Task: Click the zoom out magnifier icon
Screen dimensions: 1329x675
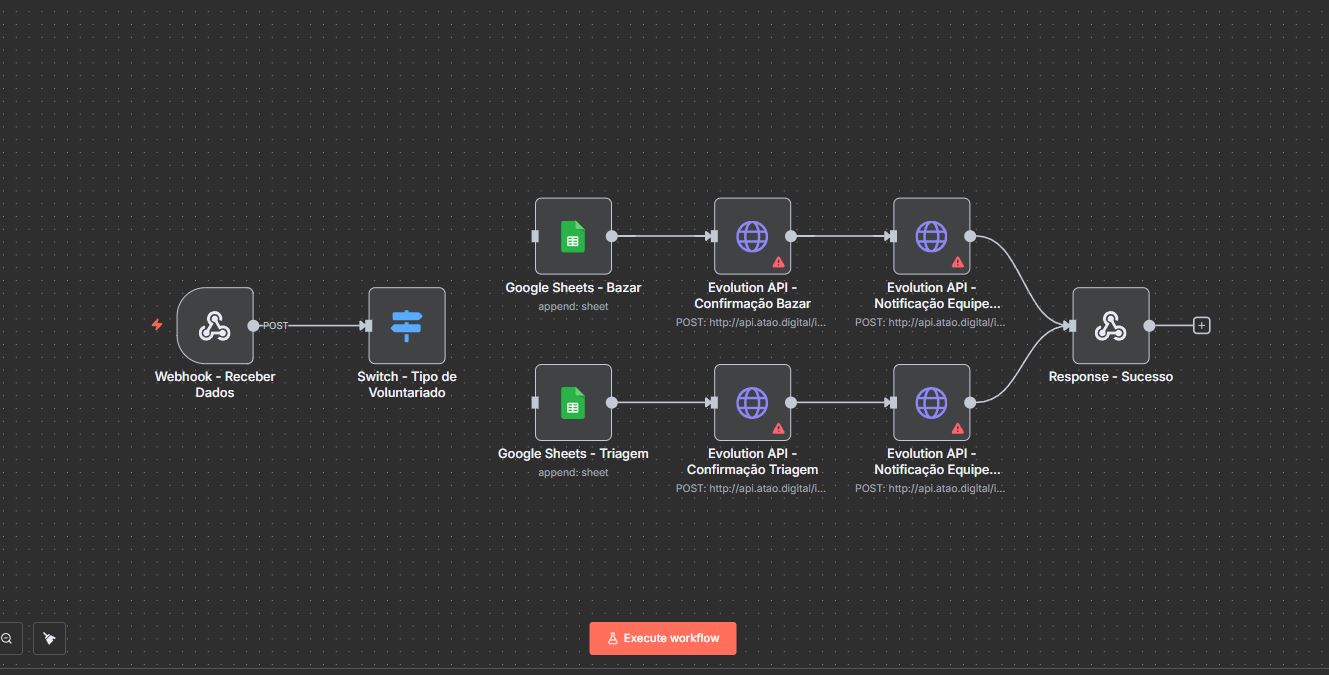Action: click(7, 638)
